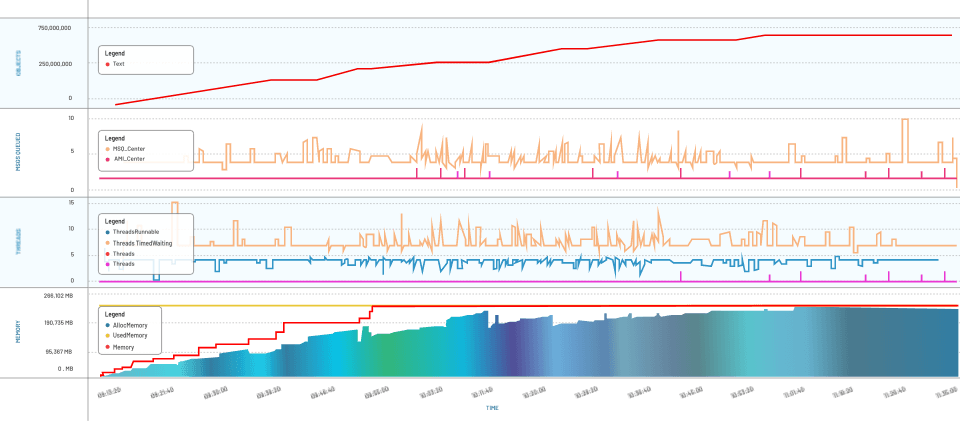Toggle Threads TimedWaiting legend entry
The image size is (960, 421).
(x=138, y=243)
